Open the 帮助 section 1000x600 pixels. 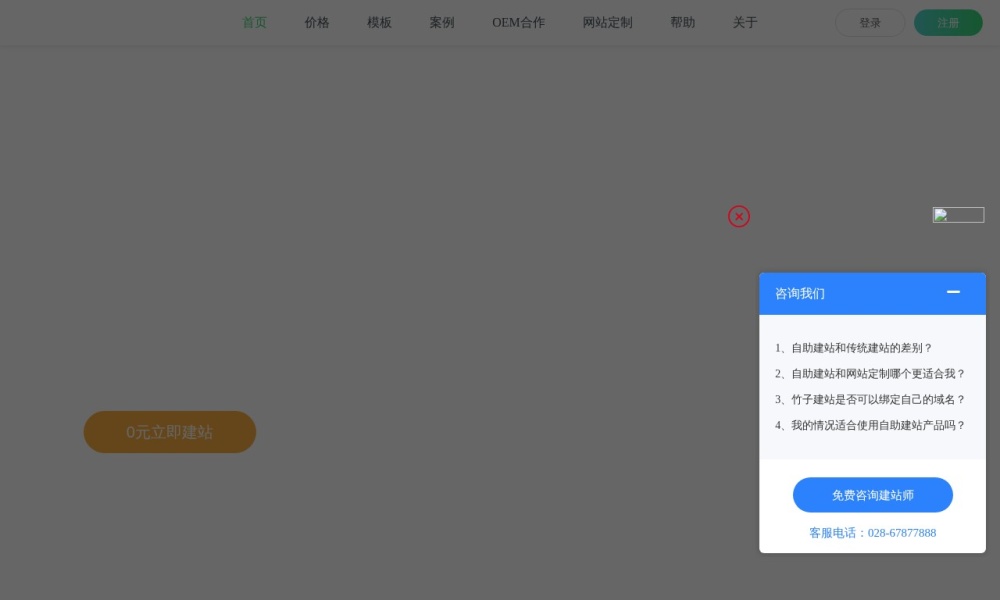point(682,22)
